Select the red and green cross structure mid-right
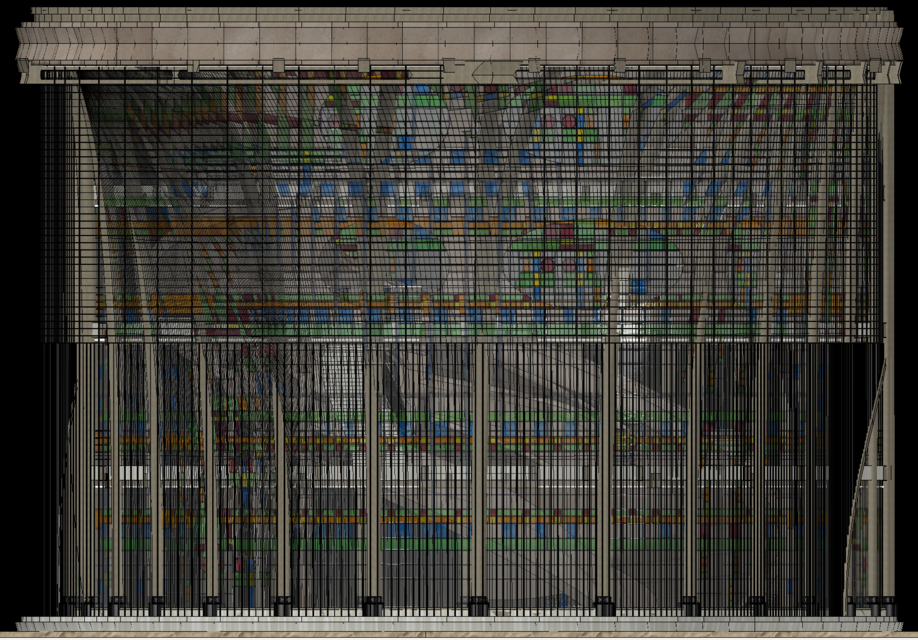Viewport: 918px width, 640px height. point(558,262)
